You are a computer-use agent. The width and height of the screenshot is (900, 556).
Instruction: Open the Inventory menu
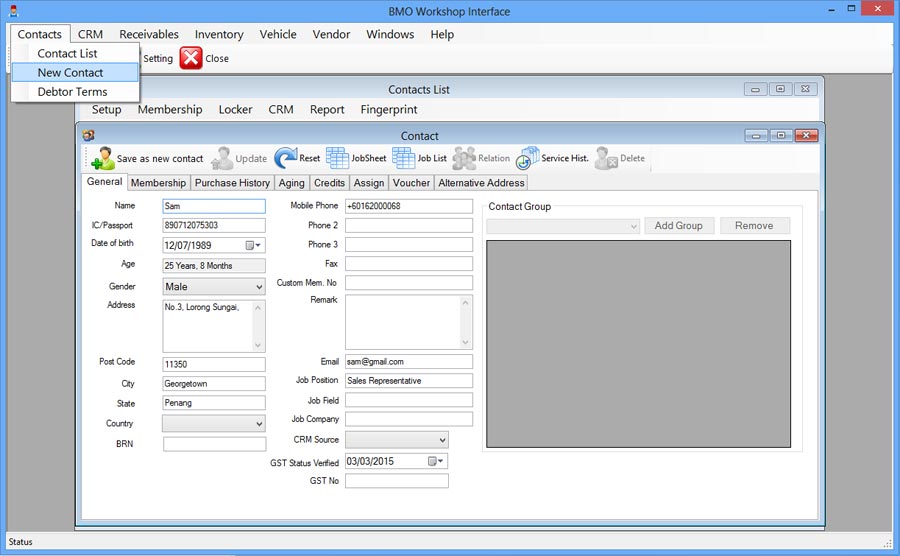[x=219, y=34]
